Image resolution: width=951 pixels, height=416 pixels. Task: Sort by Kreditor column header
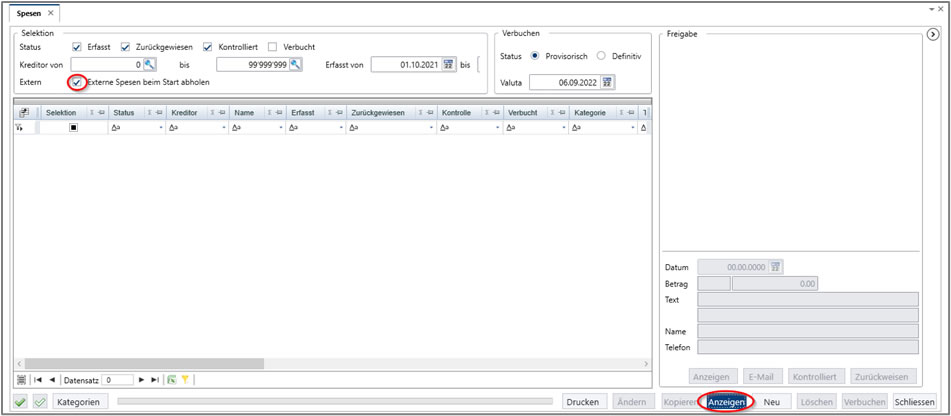click(185, 113)
